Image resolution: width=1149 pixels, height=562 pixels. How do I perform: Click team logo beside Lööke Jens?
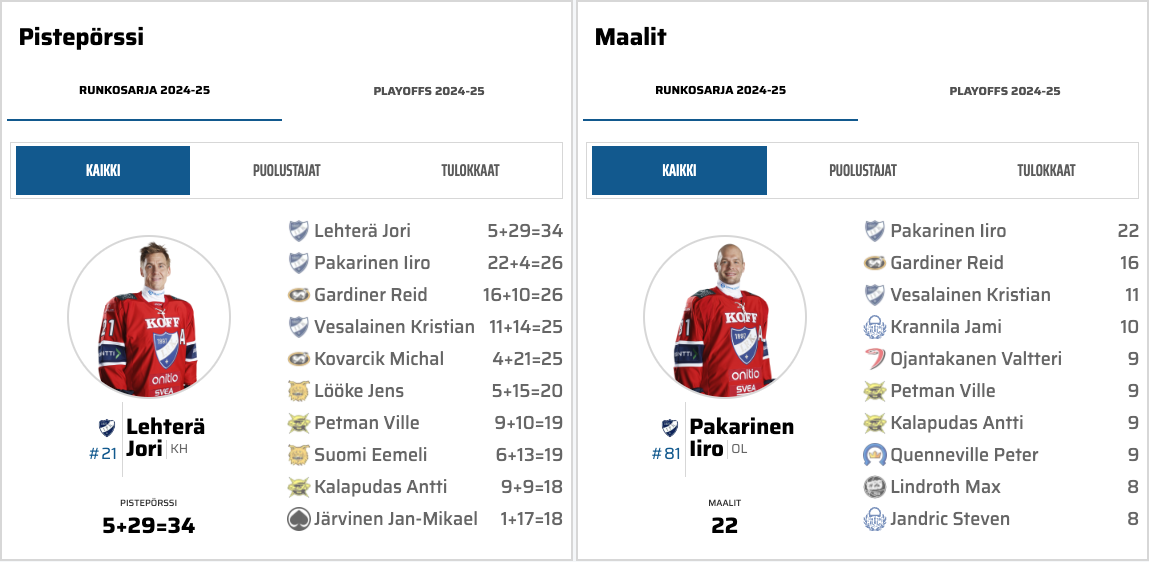299,391
